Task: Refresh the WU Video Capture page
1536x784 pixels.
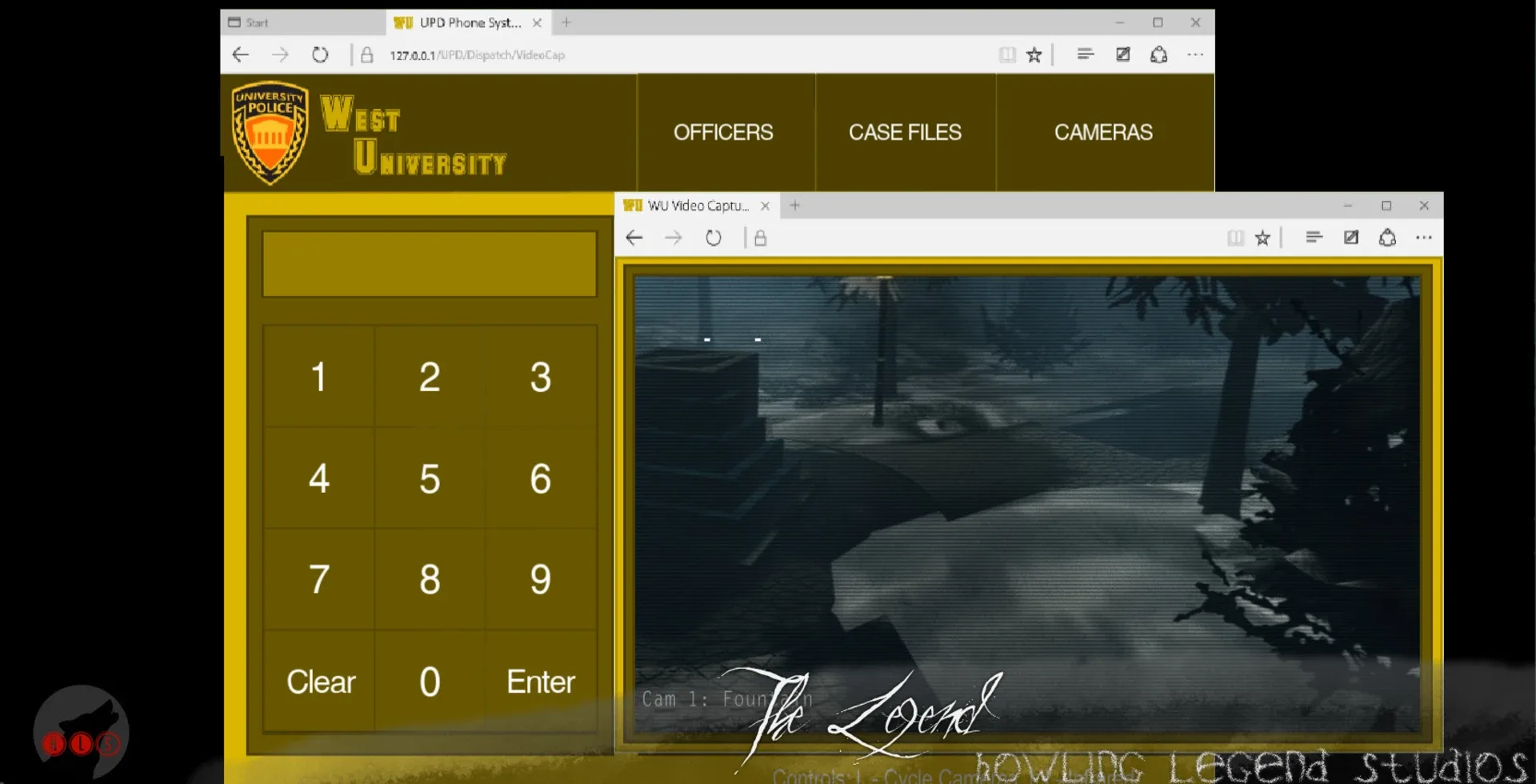Action: (714, 238)
